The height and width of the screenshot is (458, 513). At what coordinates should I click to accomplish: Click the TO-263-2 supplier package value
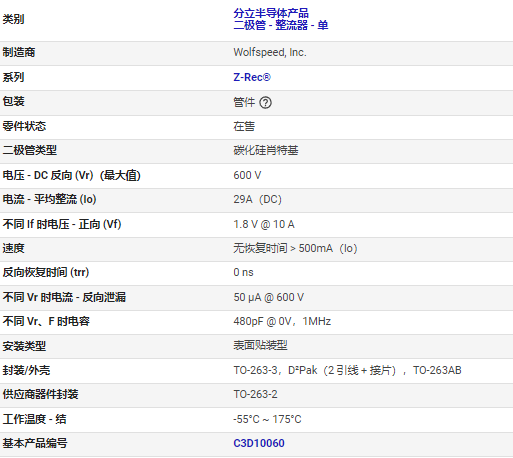click(x=255, y=394)
